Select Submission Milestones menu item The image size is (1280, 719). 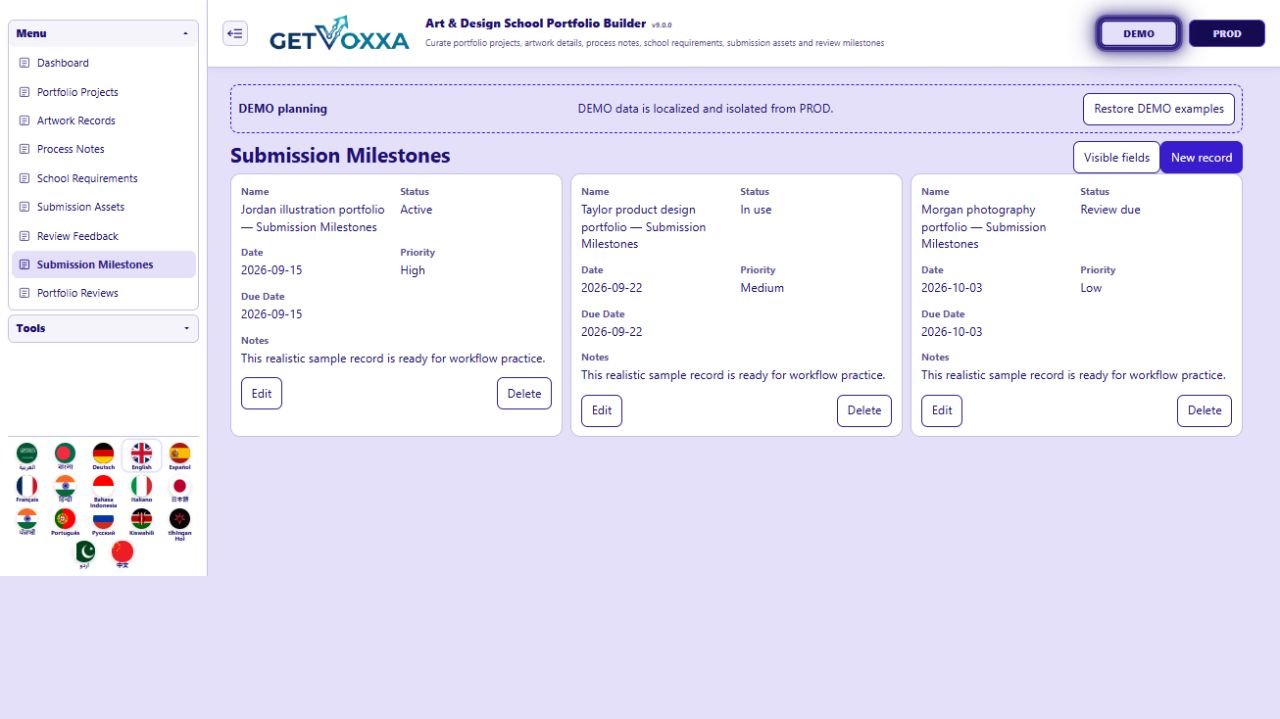[103, 265]
